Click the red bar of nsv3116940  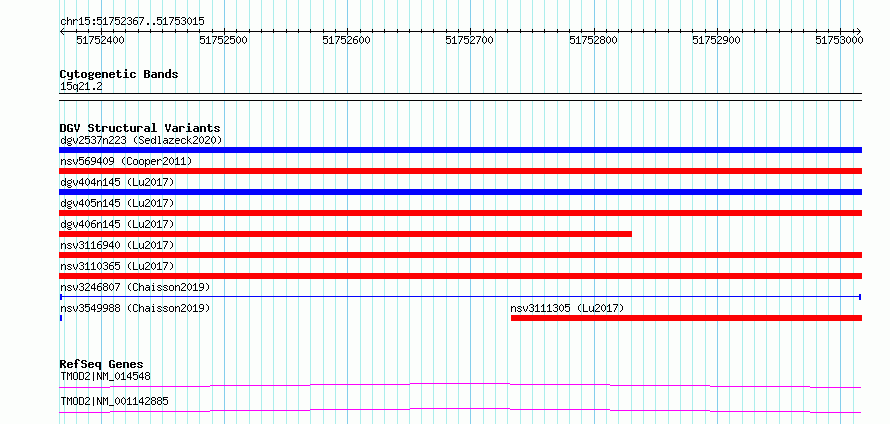[460, 255]
